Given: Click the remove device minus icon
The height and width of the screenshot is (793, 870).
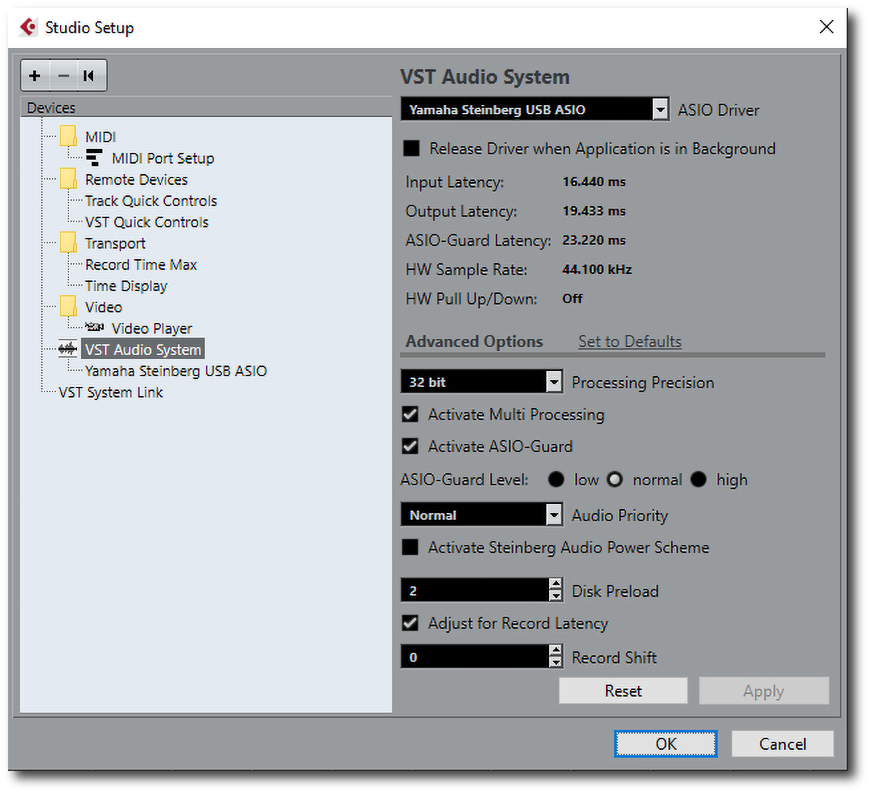Looking at the screenshot, I should [63, 75].
